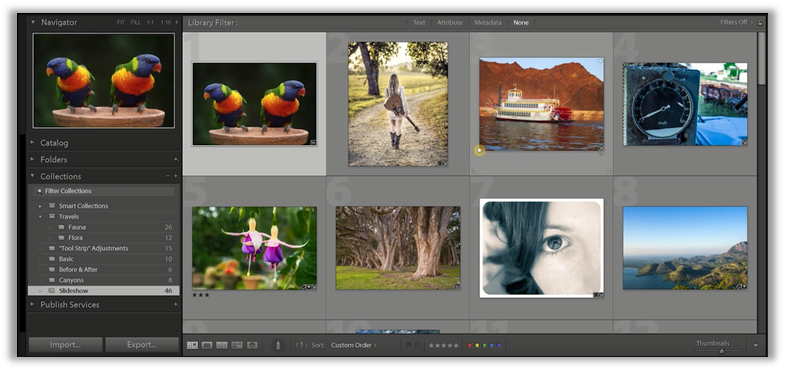785x370 pixels.
Task: Switch to Survey view in toolbar
Action: [237, 345]
